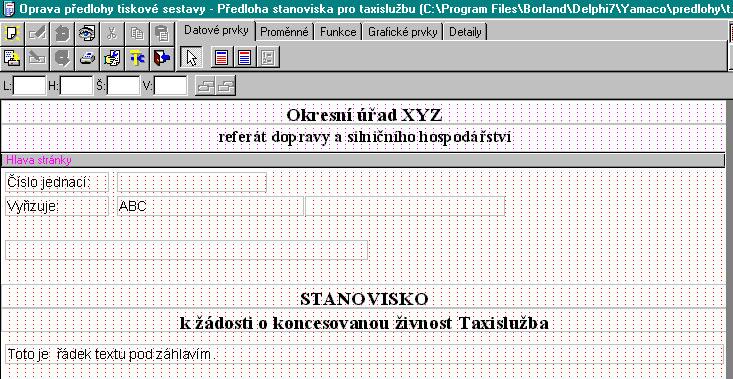Screen dimensions: 733x379
Task: Click the disabled Undo arrow icon
Action: tap(63, 33)
